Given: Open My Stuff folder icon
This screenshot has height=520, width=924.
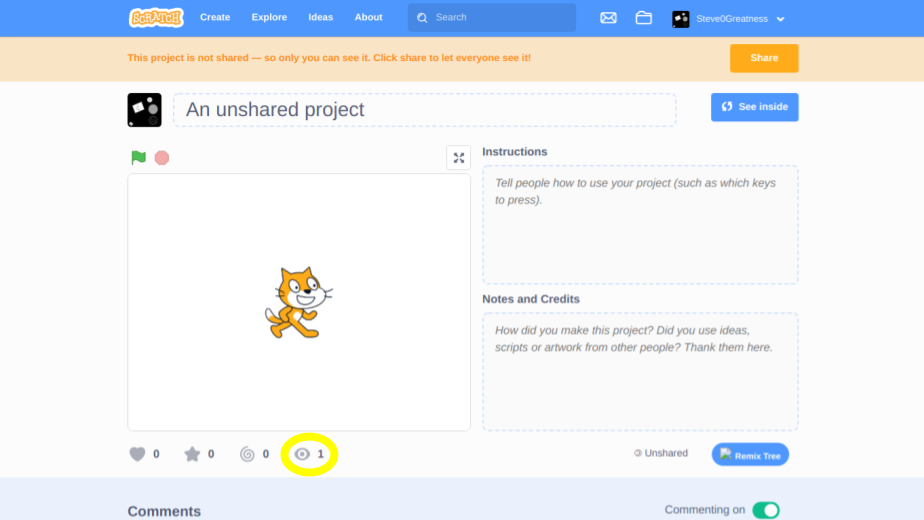Looking at the screenshot, I should (x=644, y=18).
